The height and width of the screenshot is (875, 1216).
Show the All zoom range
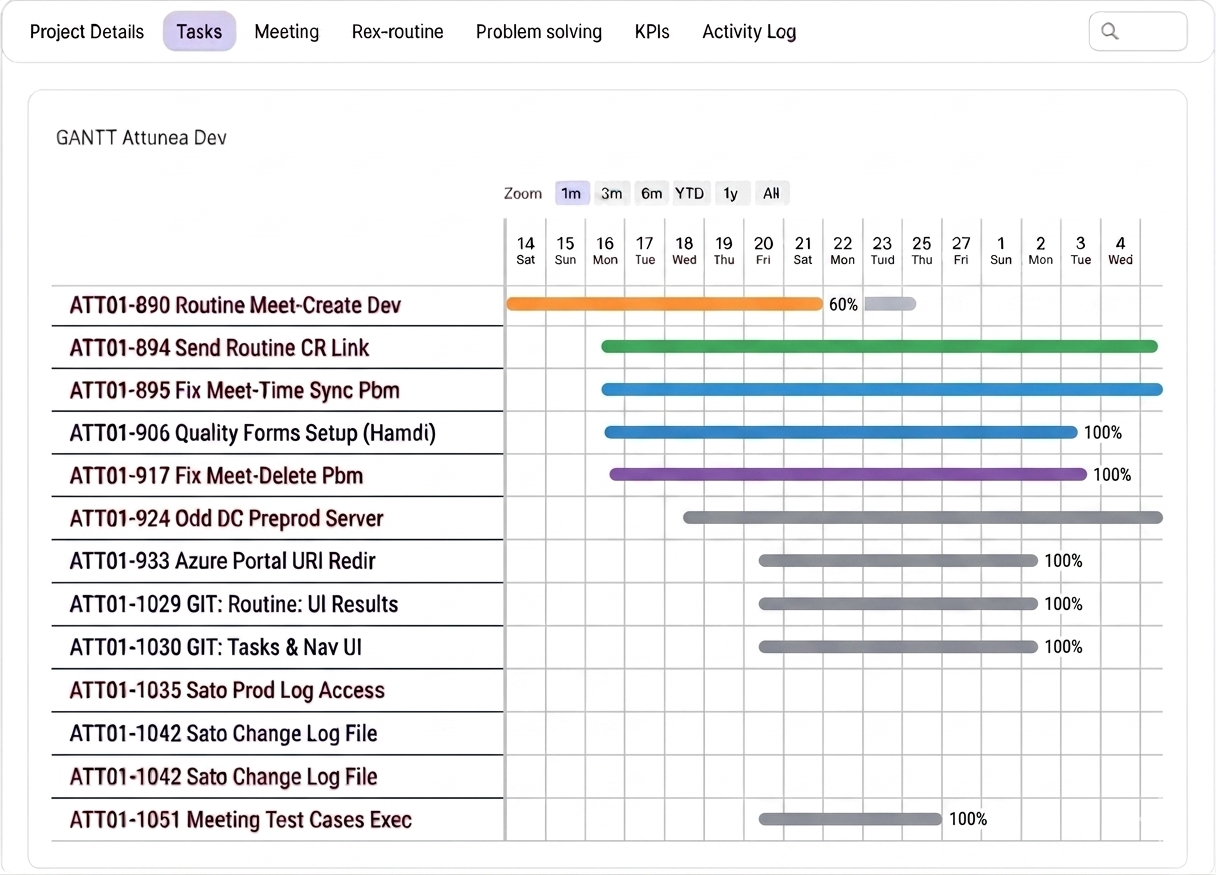(771, 193)
